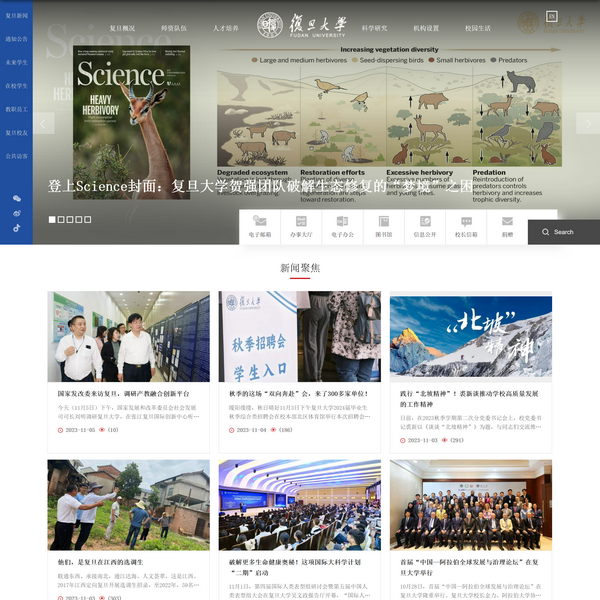Screen dimensions: 600x600
Task: Open the 未来学生 sidebar menu item
Action: [x=16, y=62]
